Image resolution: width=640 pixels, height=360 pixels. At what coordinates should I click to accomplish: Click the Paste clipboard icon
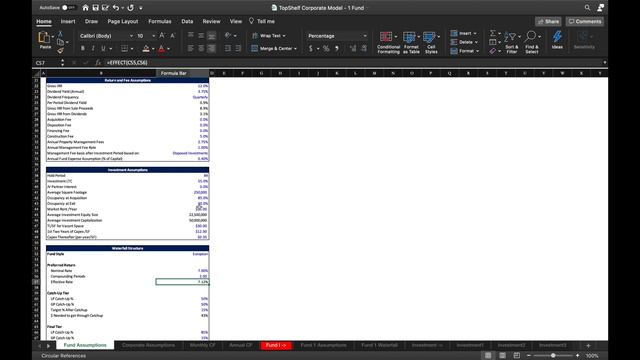click(44, 38)
